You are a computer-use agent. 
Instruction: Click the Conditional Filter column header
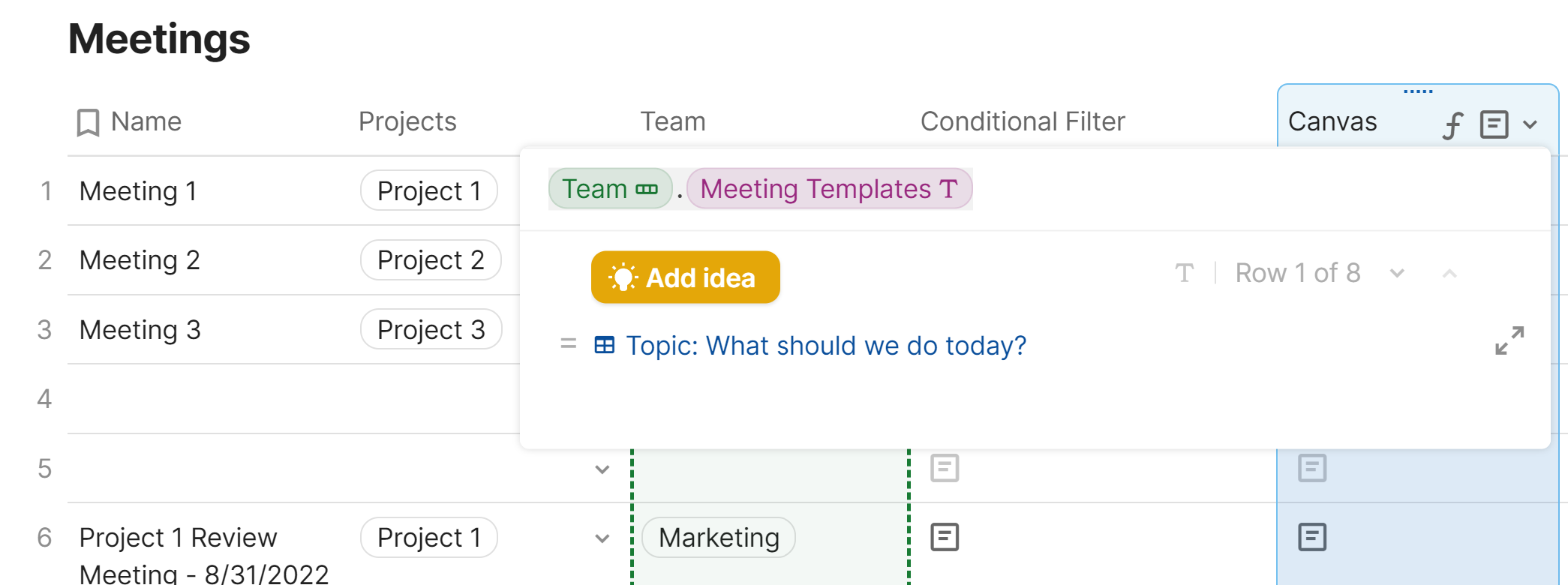[x=1022, y=121]
